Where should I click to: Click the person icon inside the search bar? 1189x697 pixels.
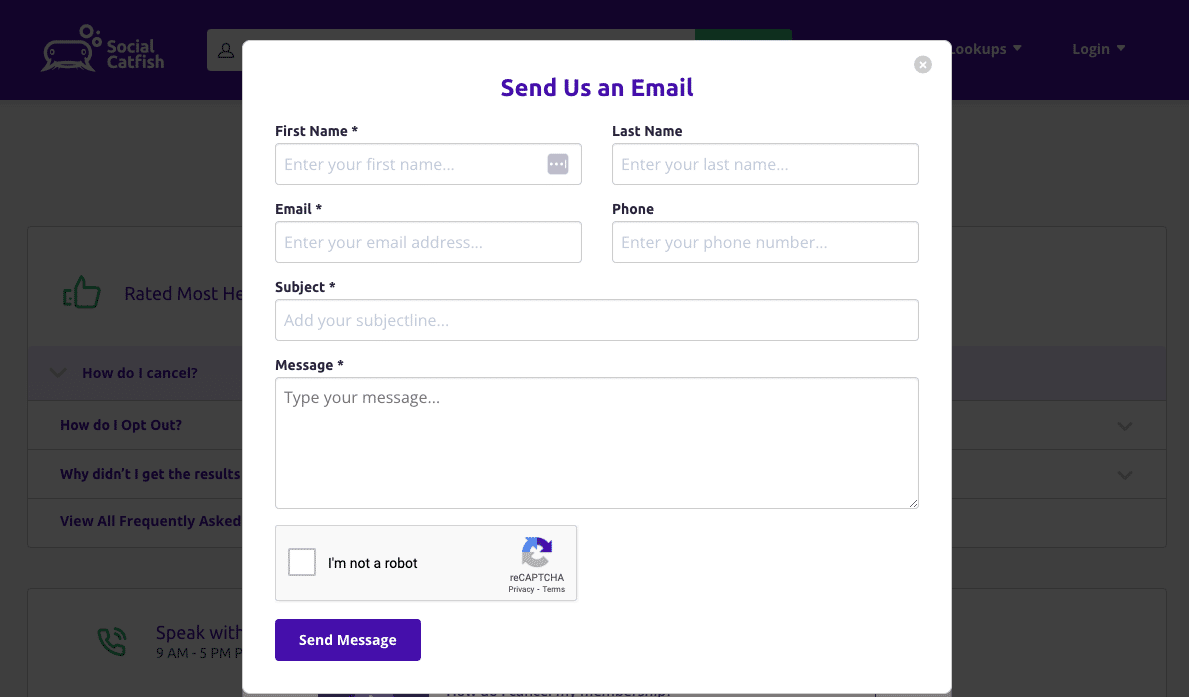pyautogui.click(x=226, y=50)
